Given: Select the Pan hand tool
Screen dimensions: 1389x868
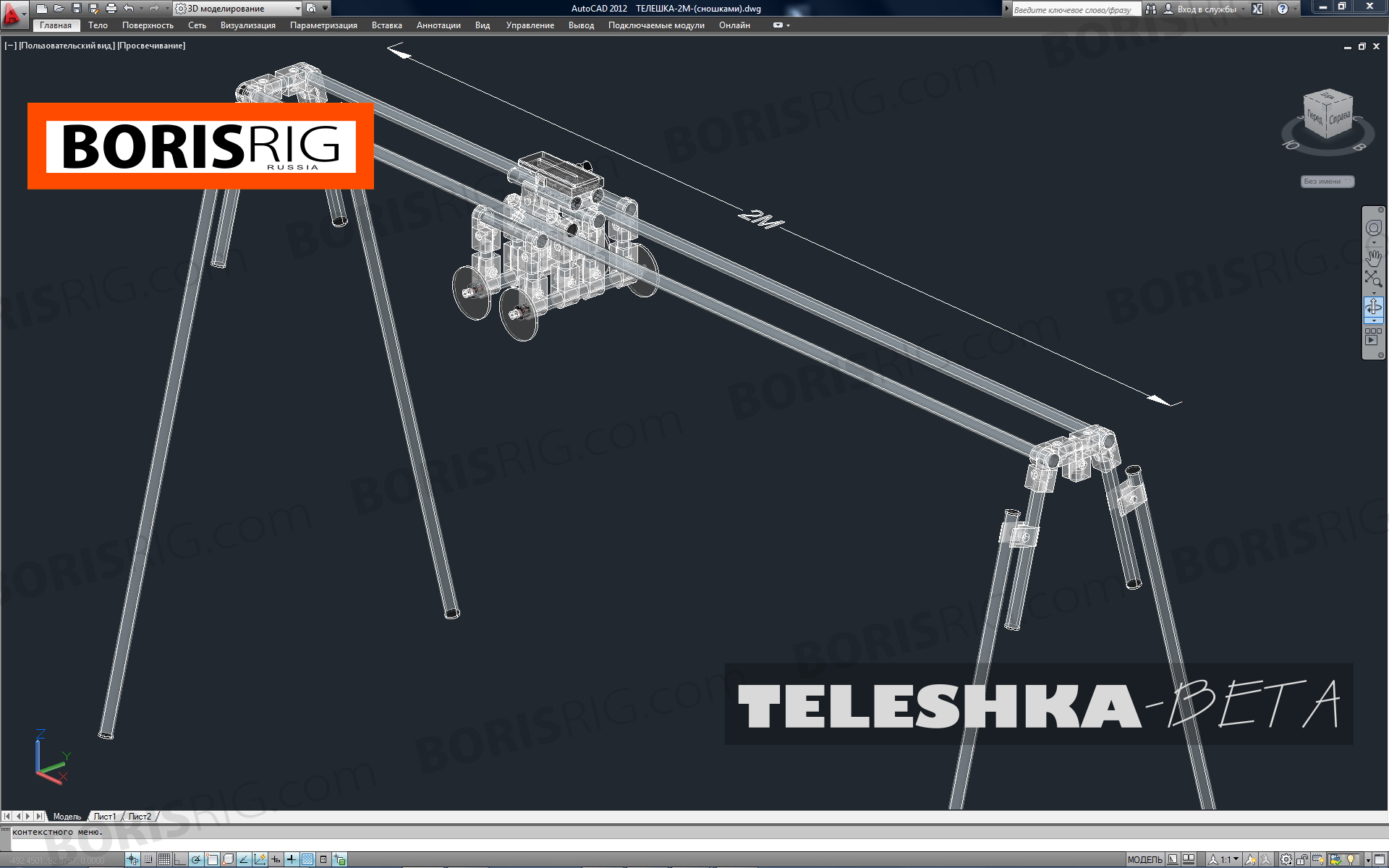Looking at the screenshot, I should (1373, 257).
